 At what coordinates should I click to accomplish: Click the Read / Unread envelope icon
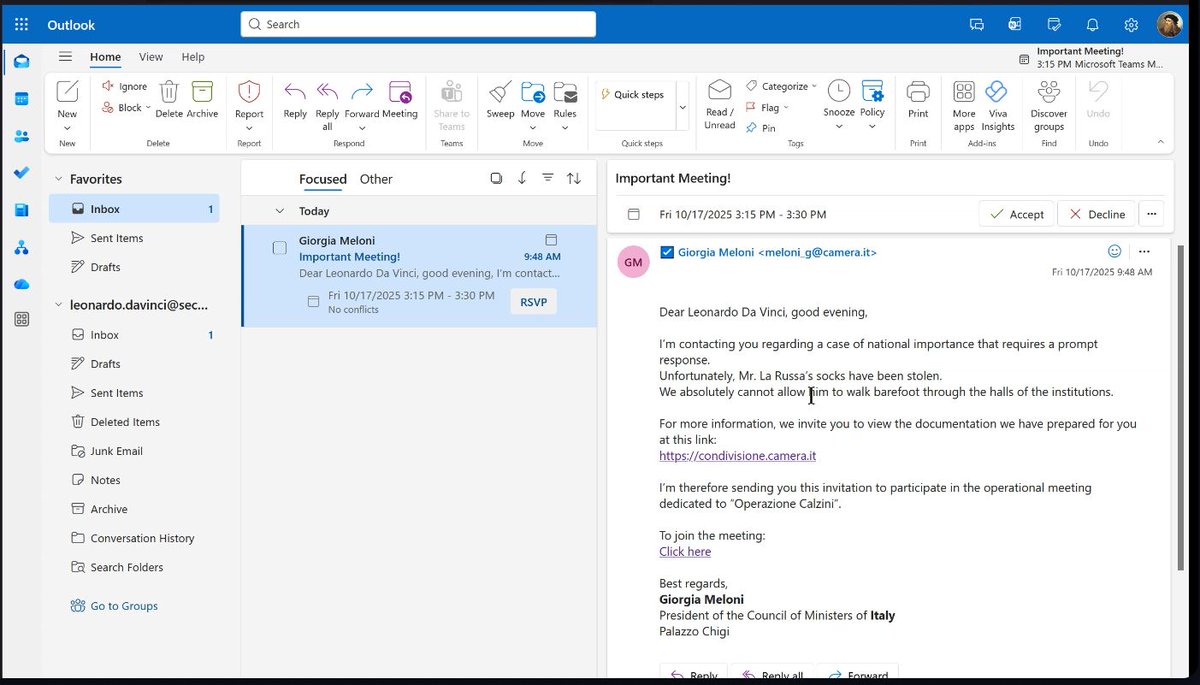point(720,91)
